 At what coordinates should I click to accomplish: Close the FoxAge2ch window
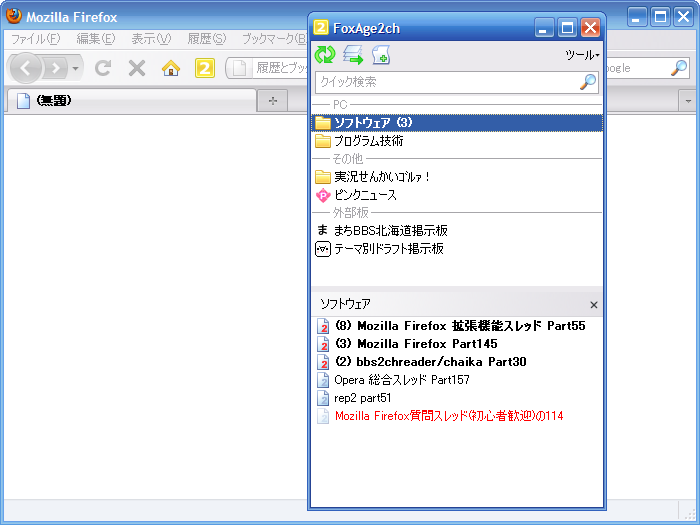point(591,28)
